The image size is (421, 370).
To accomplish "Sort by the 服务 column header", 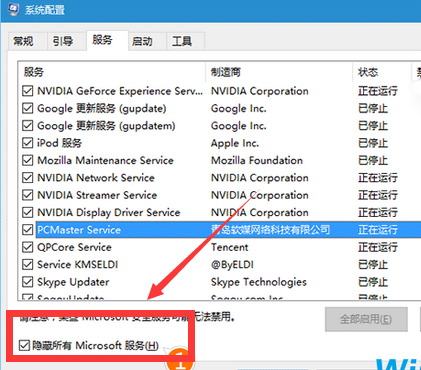I will (x=112, y=72).
